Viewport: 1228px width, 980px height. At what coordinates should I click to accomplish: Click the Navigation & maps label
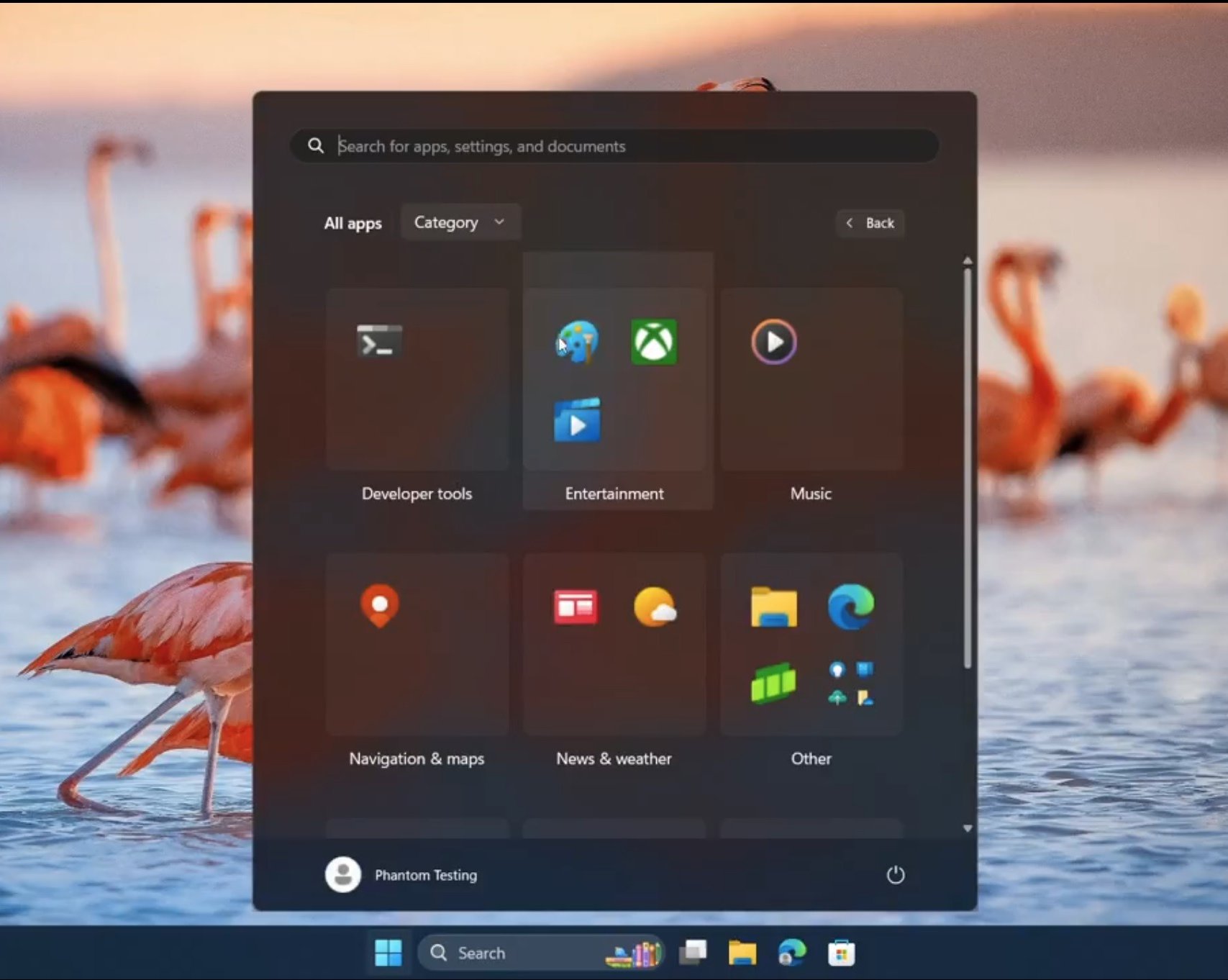417,758
